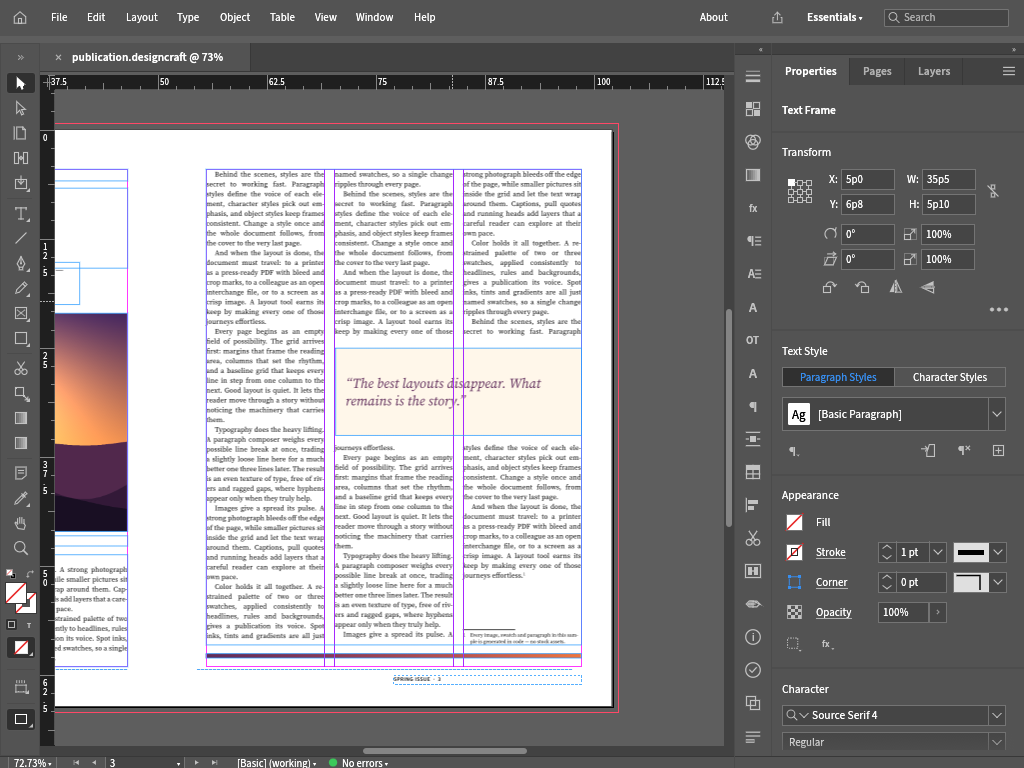The image size is (1024, 768).
Task: Click Rotate 90° clockwise icon
Action: point(829,287)
